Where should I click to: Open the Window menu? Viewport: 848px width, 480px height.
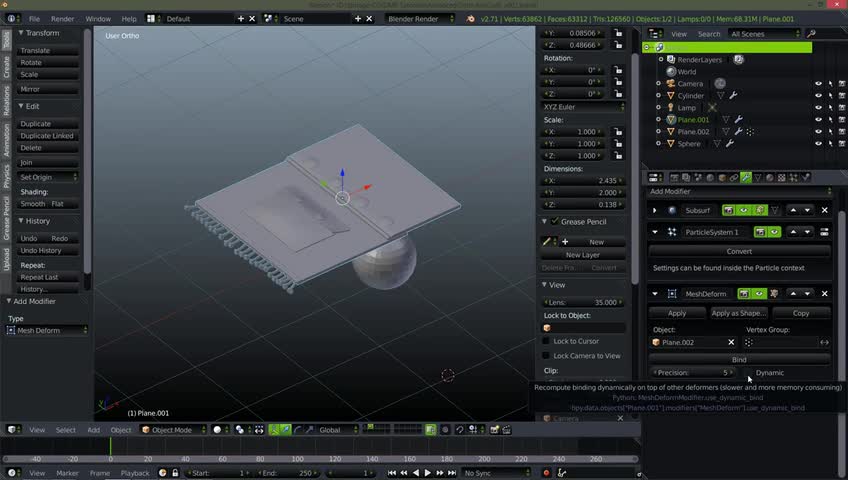point(98,19)
